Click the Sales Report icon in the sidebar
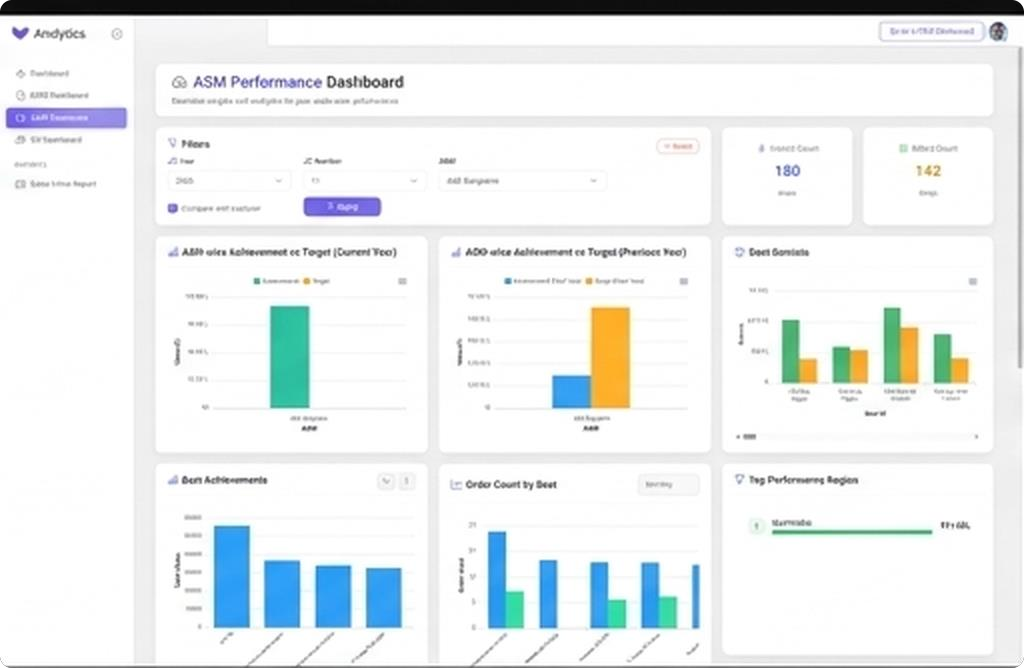Screen dimensions: 1024x668 20,184
